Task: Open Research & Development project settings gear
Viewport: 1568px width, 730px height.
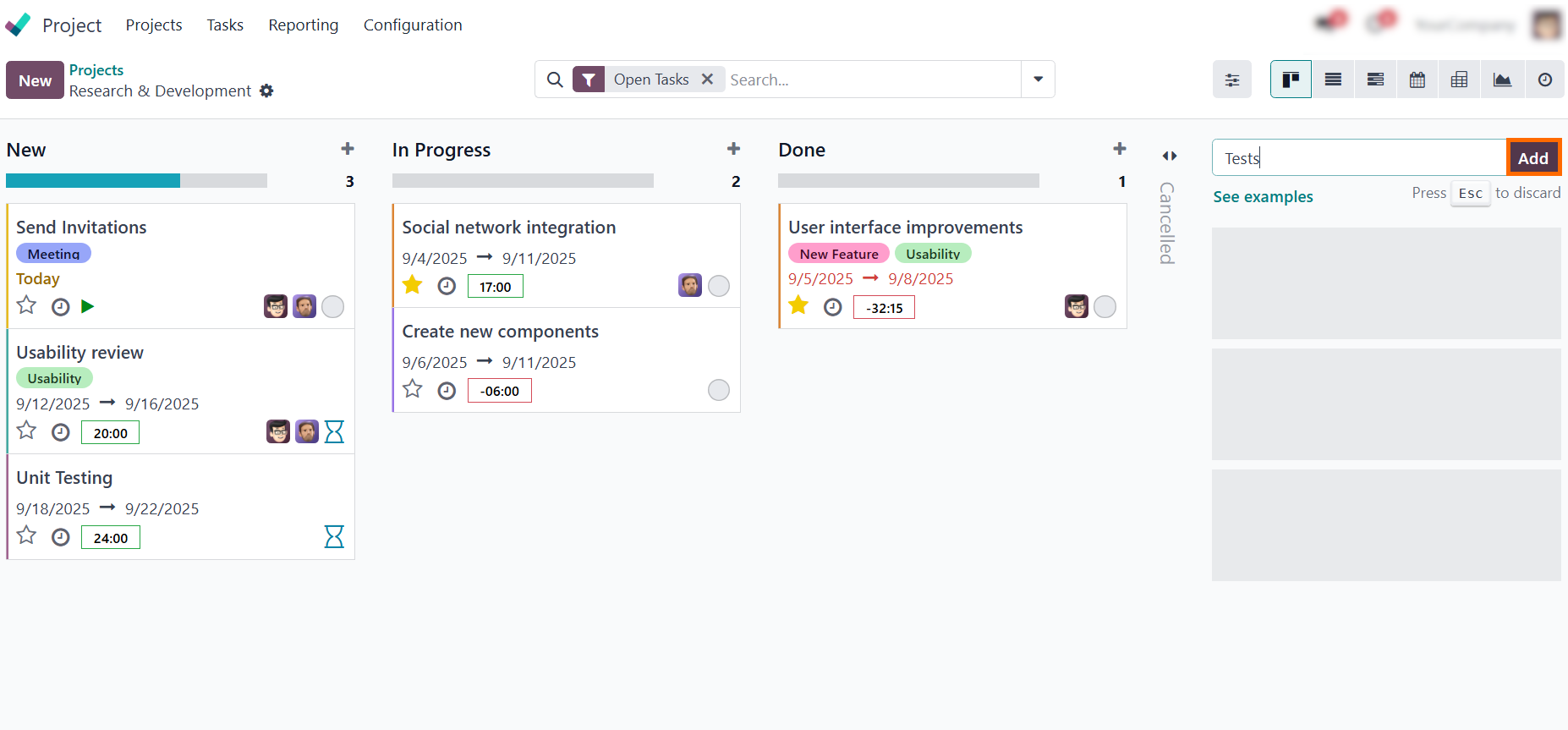Action: click(x=266, y=91)
